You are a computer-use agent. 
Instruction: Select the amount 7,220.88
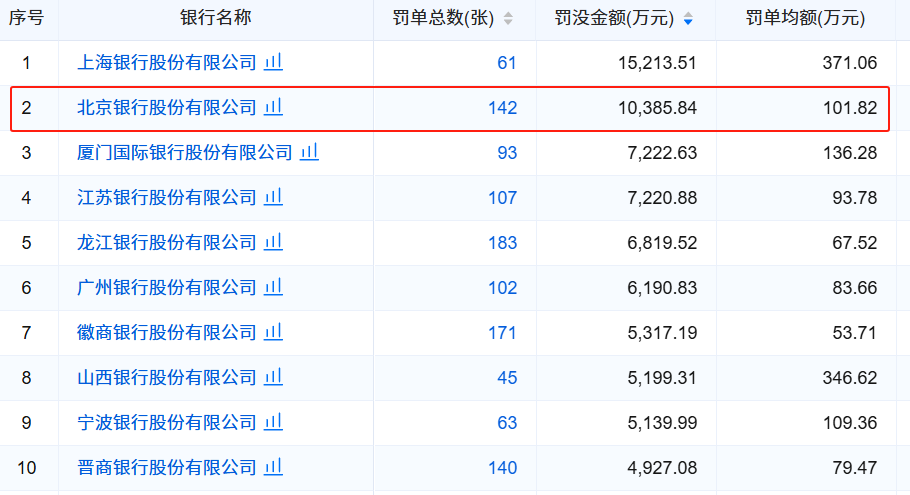662,198
